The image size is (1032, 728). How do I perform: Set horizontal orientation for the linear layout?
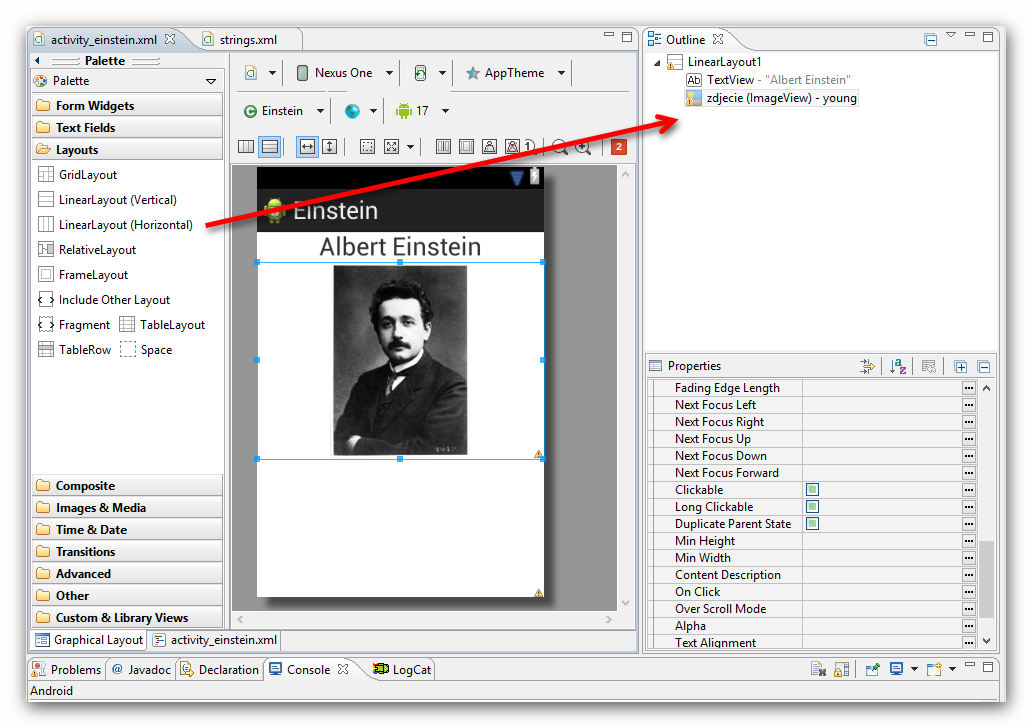point(246,146)
